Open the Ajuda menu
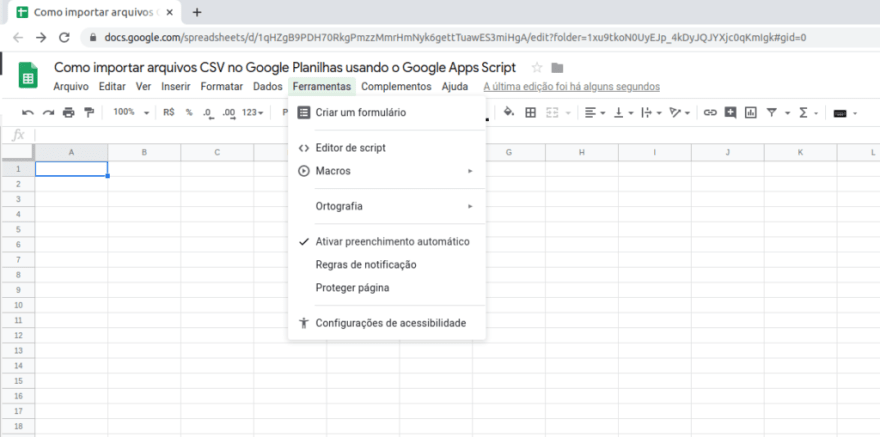Viewport: 880px width, 437px height. (455, 86)
